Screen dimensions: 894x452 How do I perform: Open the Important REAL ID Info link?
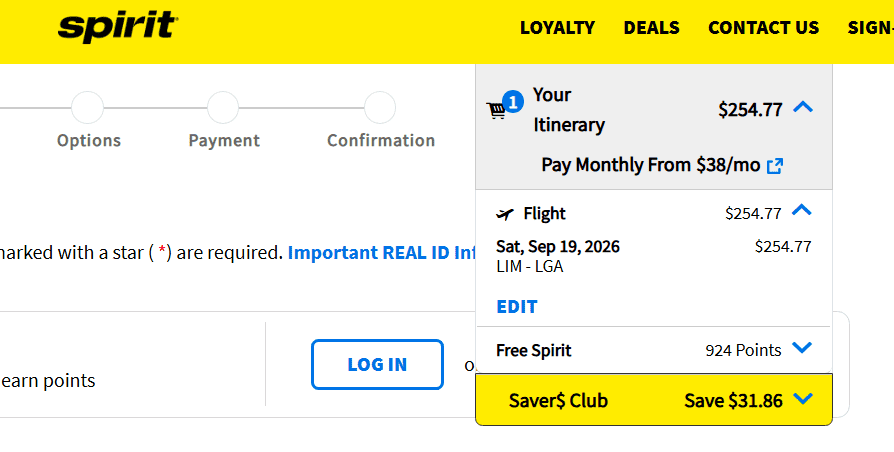(x=381, y=253)
